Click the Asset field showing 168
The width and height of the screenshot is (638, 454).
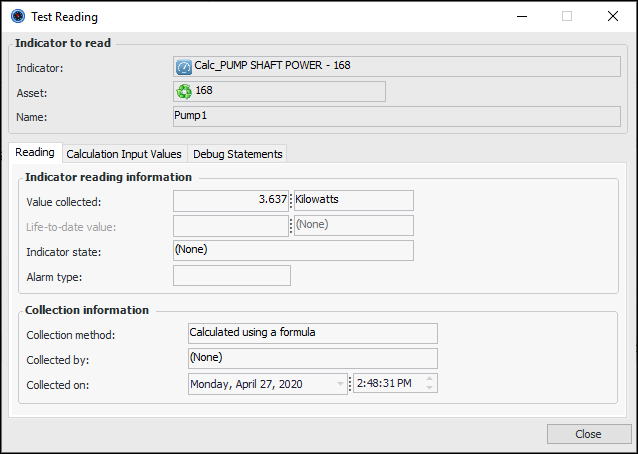point(280,92)
